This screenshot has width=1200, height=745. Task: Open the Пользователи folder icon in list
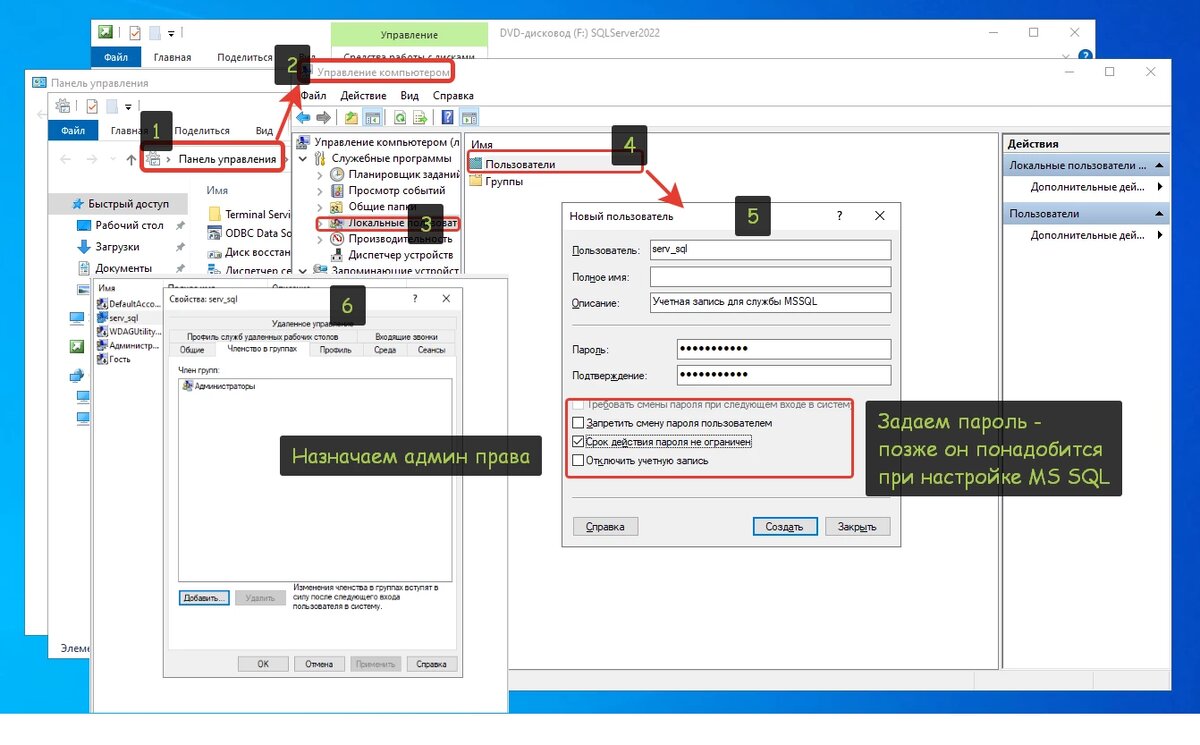[x=475, y=164]
